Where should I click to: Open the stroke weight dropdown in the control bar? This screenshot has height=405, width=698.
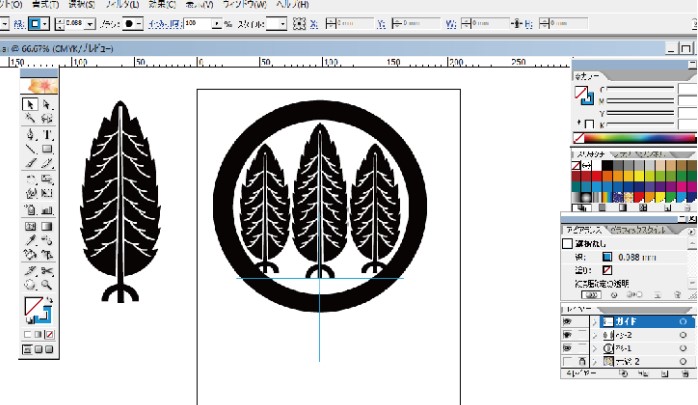(91, 22)
